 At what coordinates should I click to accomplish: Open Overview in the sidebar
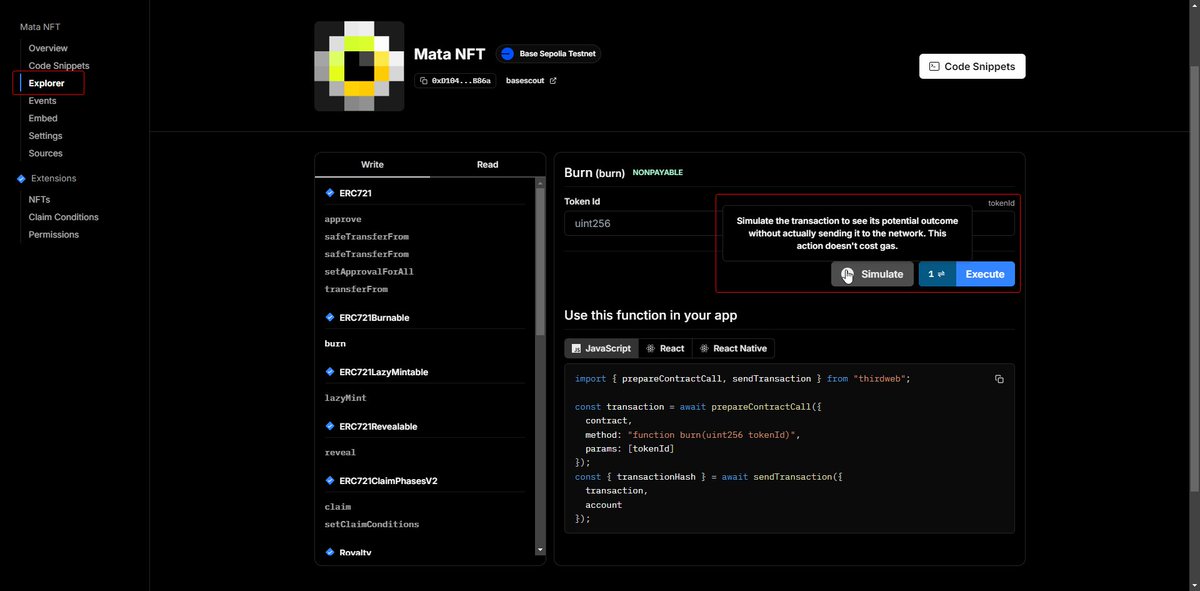48,48
